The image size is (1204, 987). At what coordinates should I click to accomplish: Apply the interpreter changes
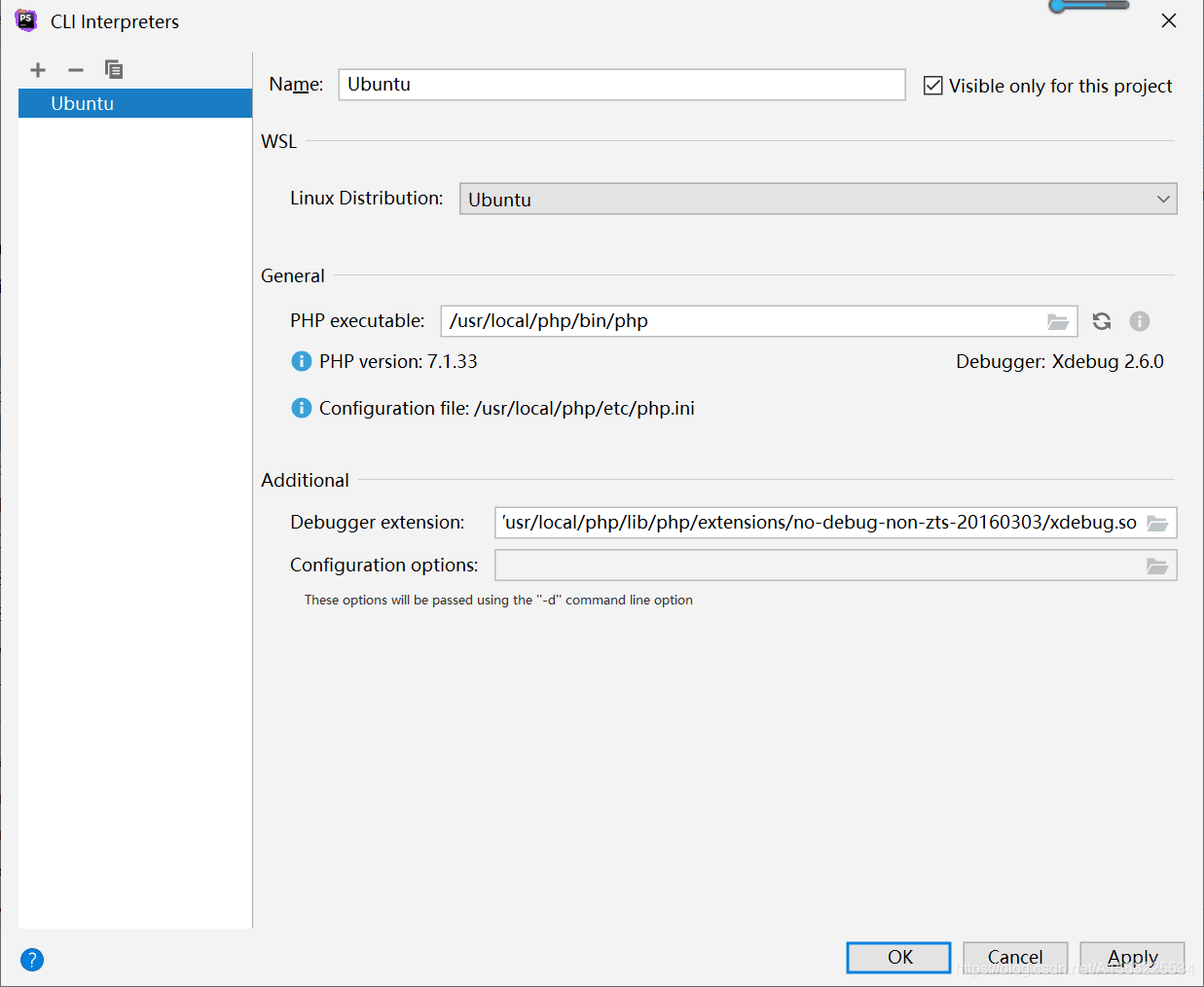pos(1132,957)
